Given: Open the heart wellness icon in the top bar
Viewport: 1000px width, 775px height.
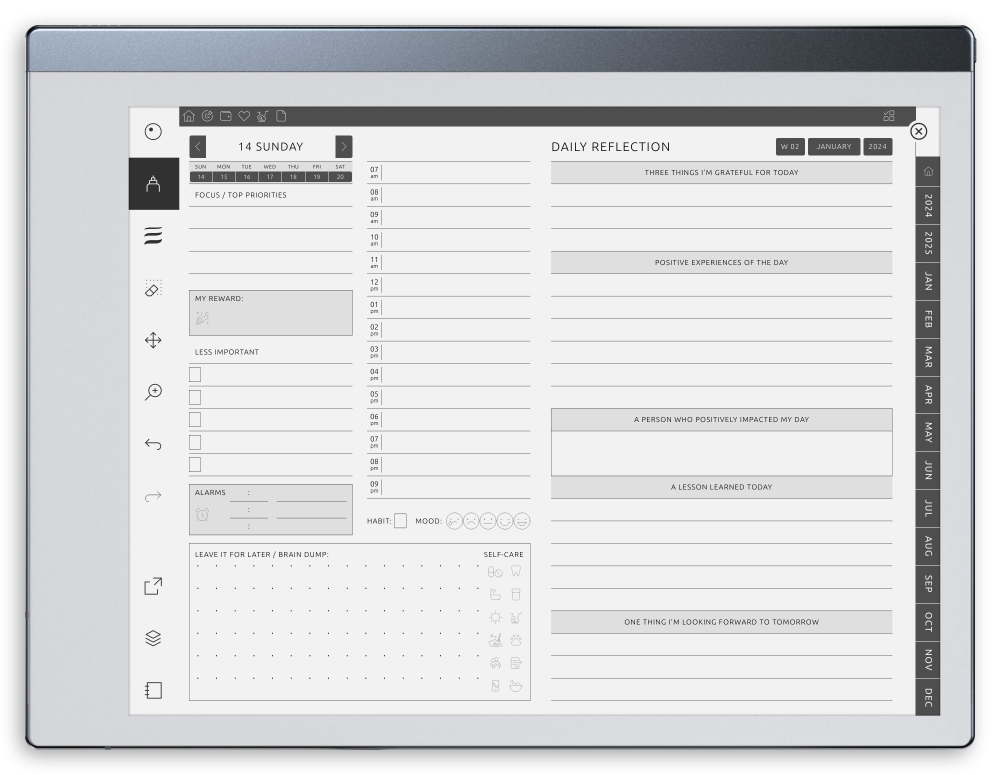Looking at the screenshot, I should pos(244,116).
